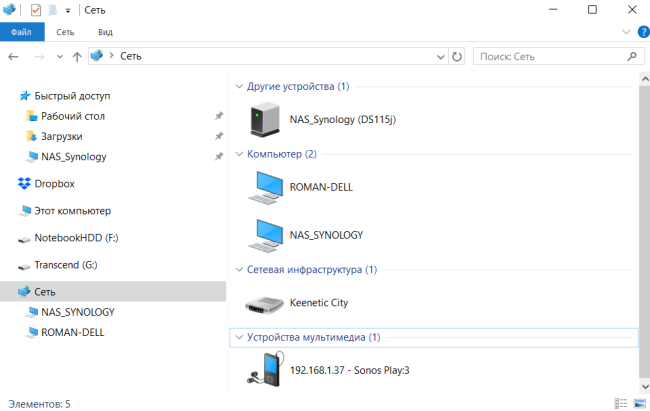Viewport: 650px width, 411px height.
Task: Open the Keenetic City router icon
Action: tap(267, 302)
